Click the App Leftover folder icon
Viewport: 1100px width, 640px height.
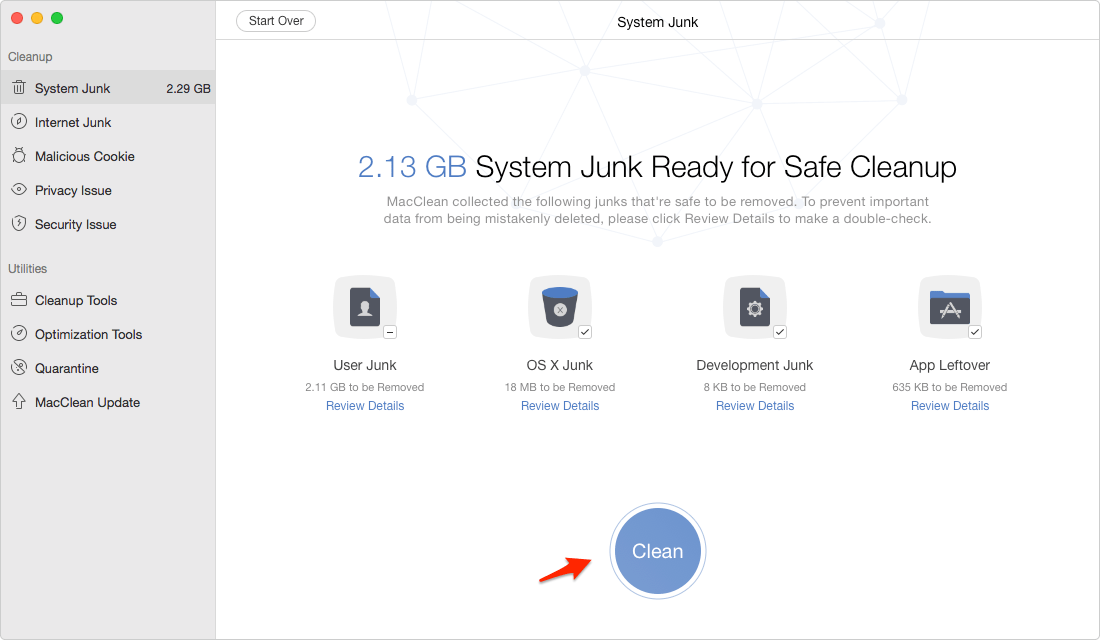949,306
